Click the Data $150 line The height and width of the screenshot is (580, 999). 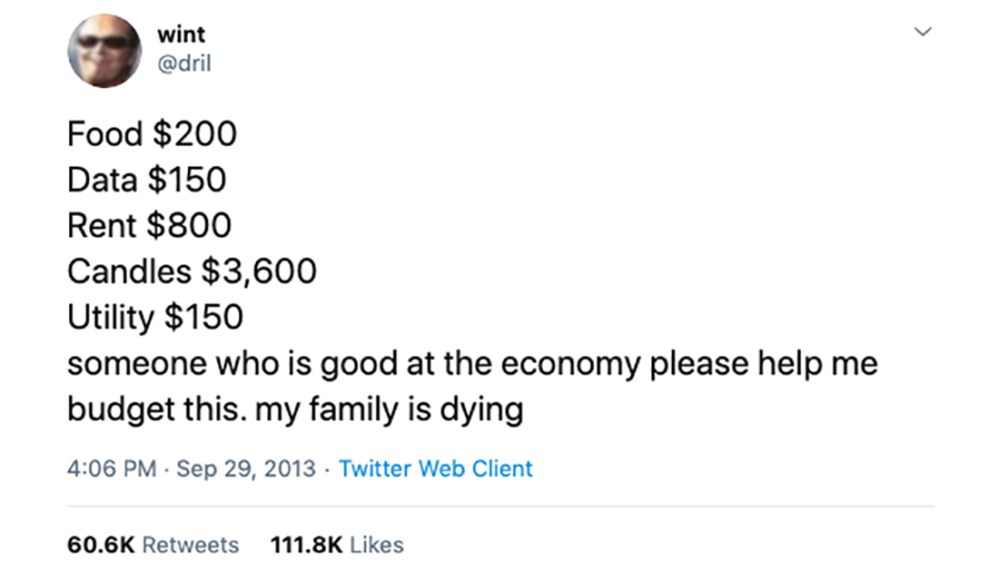[147, 179]
